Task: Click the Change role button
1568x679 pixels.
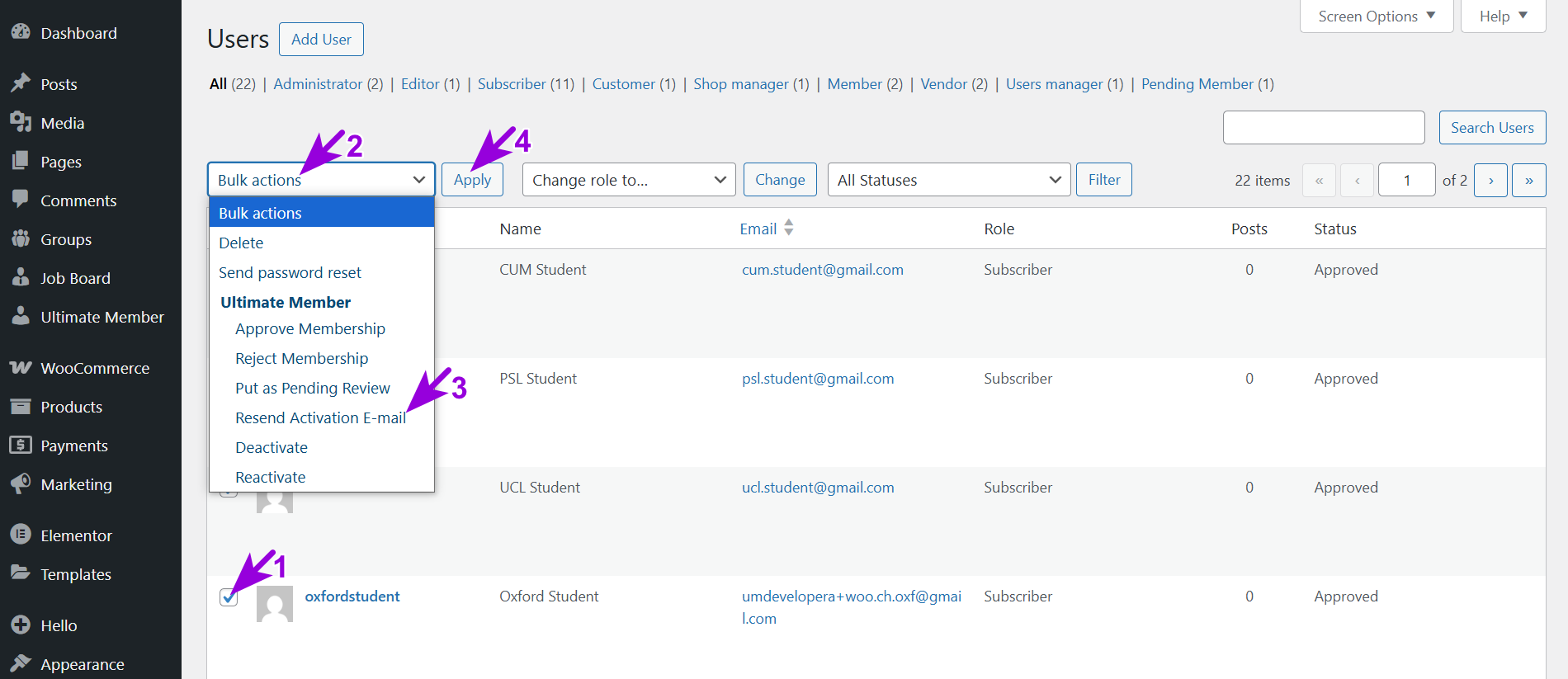Action: [x=780, y=180]
